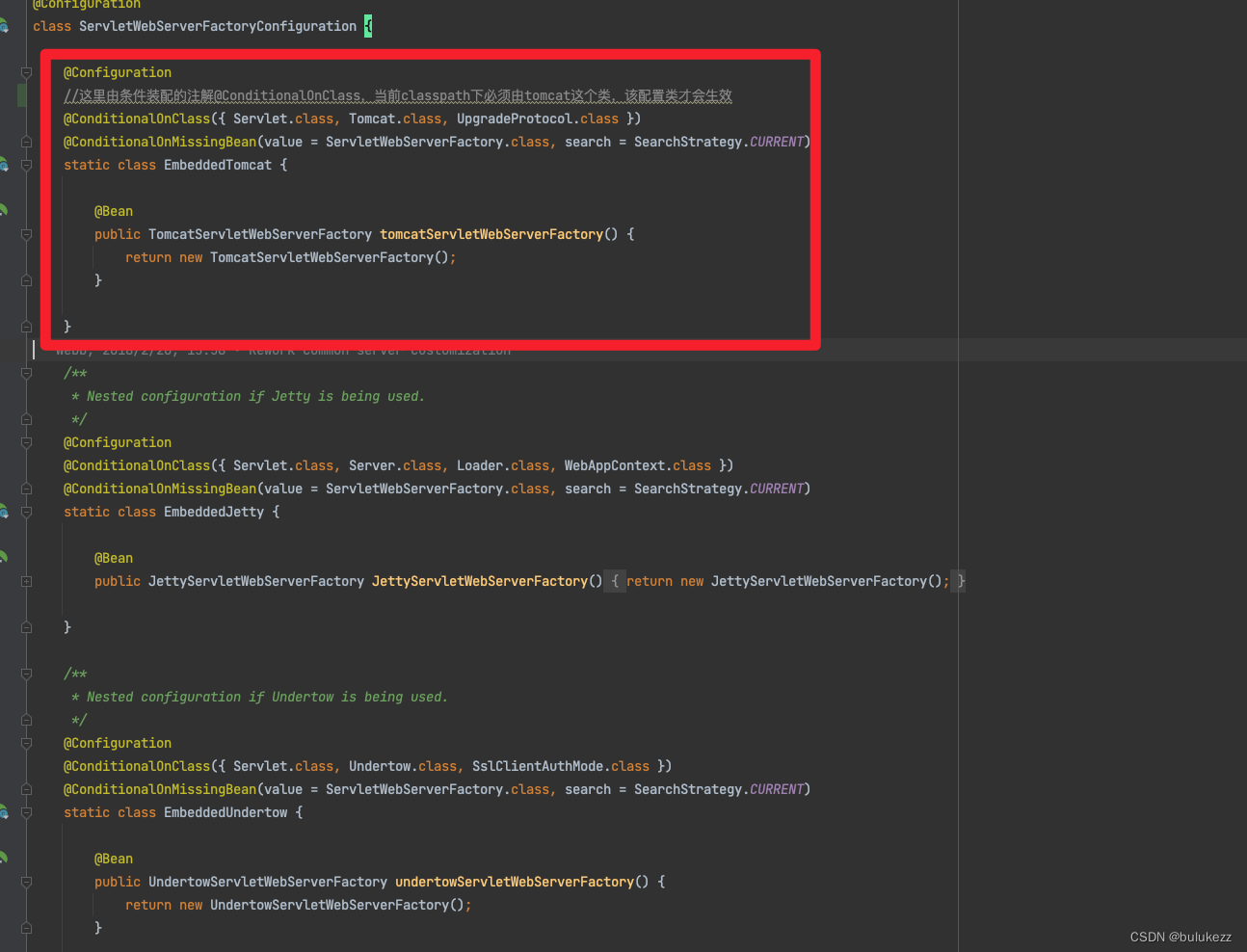Click Spring gutter icon beside ServletWebServerFactoryConfiguration class line

point(3,26)
